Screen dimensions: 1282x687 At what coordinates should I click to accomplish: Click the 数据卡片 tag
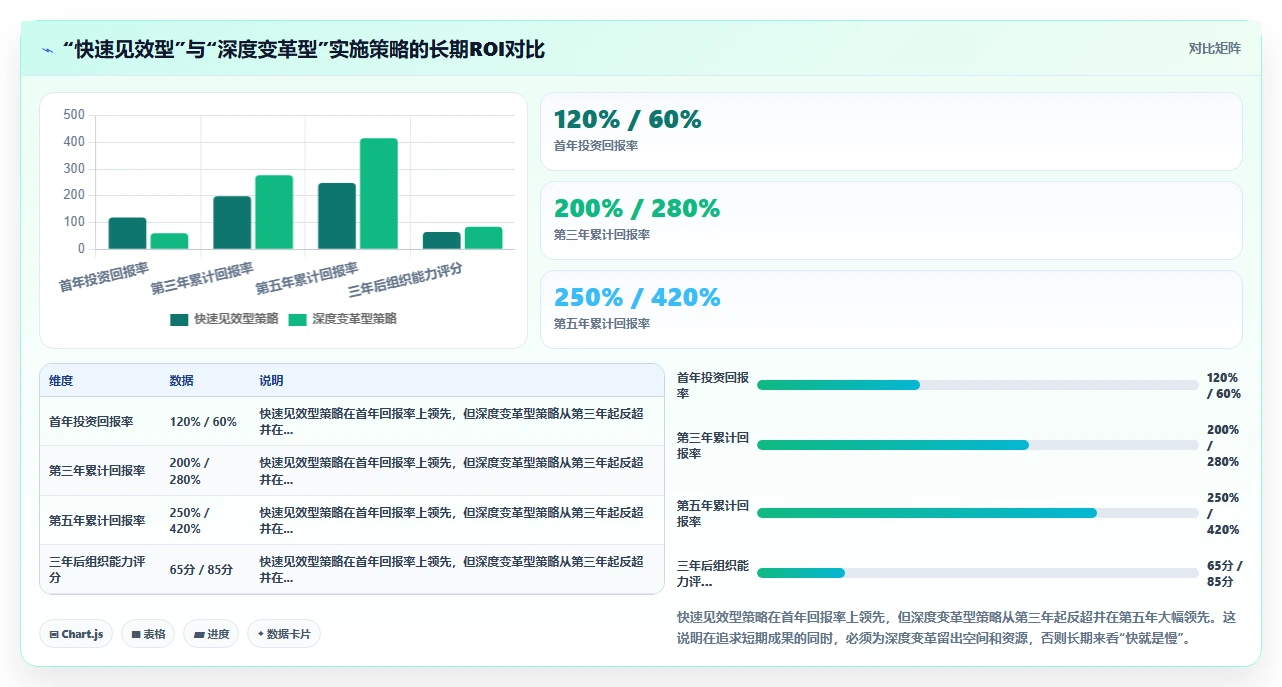(284, 634)
